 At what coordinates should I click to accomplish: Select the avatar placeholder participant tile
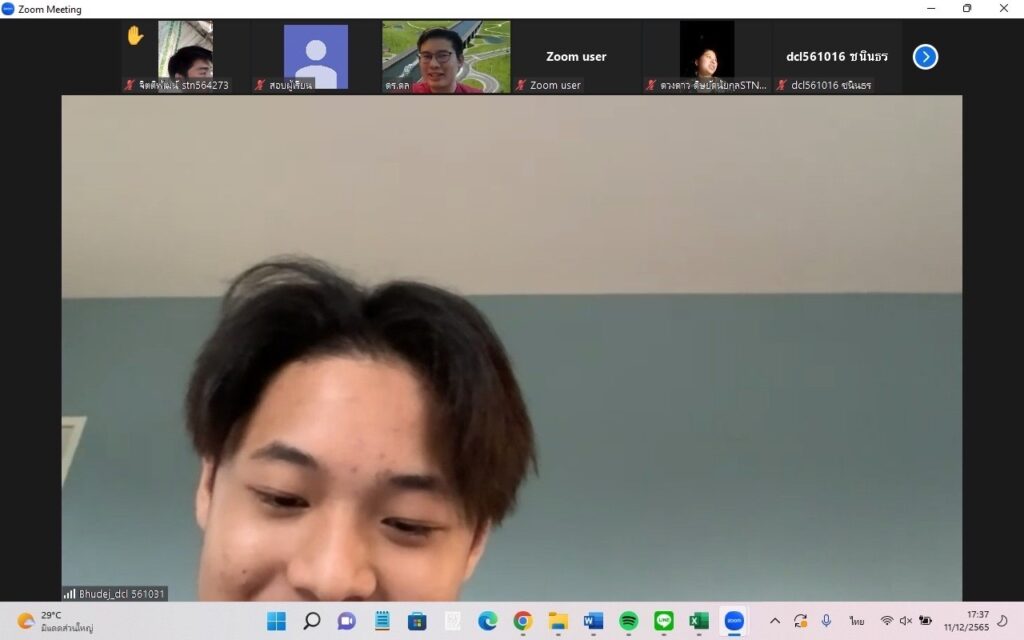[x=315, y=55]
